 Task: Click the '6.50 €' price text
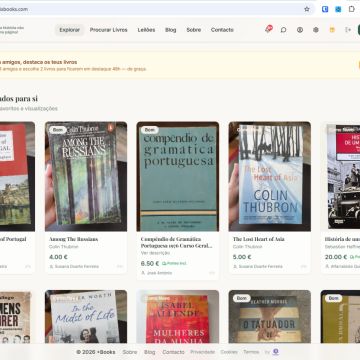(x=150, y=263)
